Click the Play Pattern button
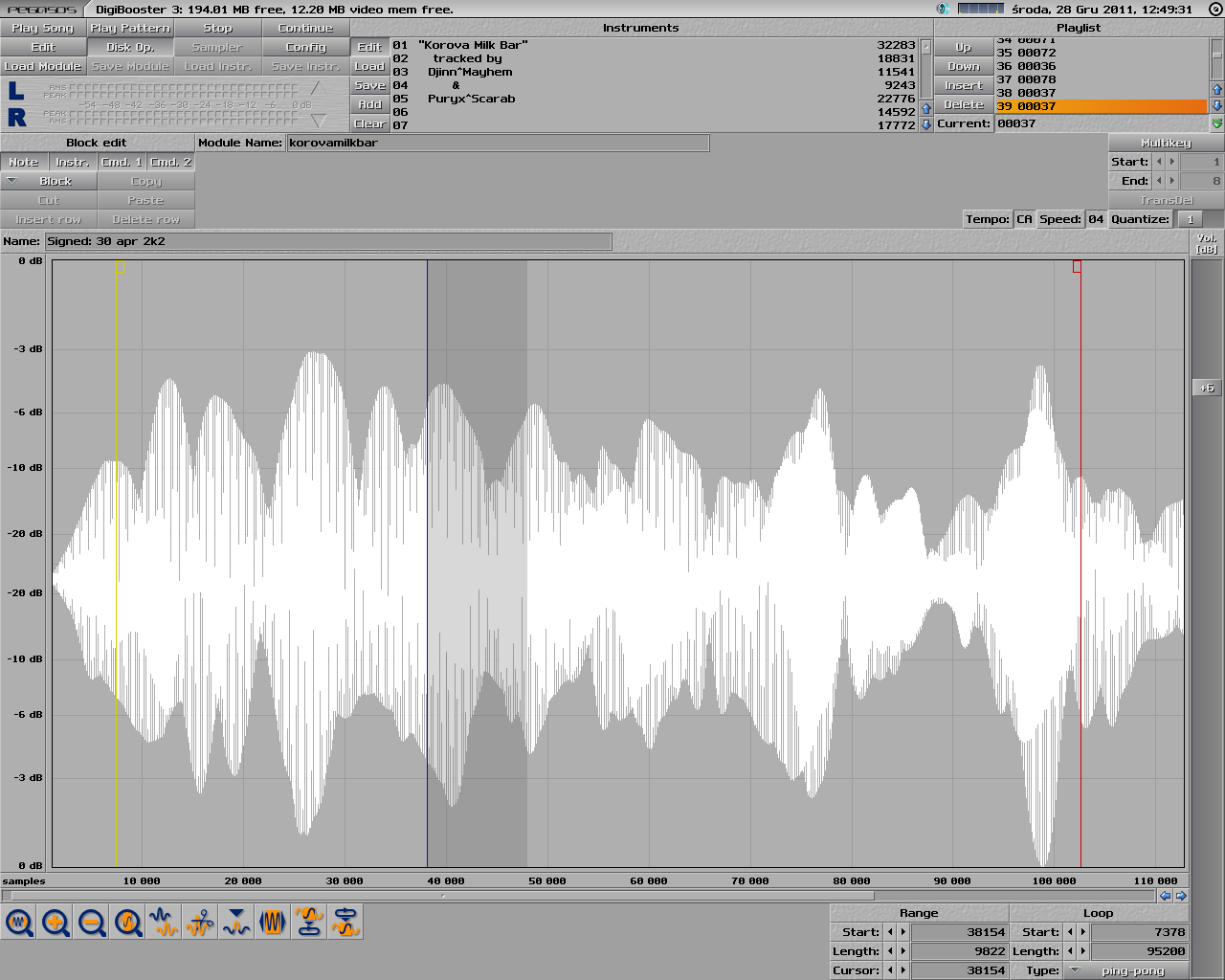The image size is (1225, 980). point(130,28)
